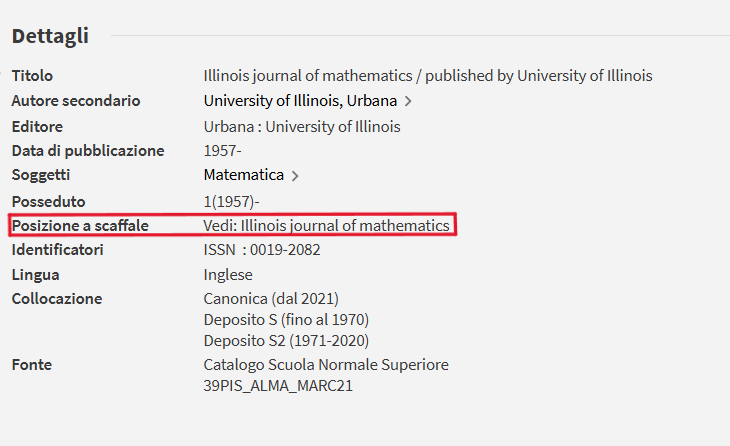Open the University of Illinois, Urbana author link
This screenshot has height=446, width=730.
click(x=300, y=101)
